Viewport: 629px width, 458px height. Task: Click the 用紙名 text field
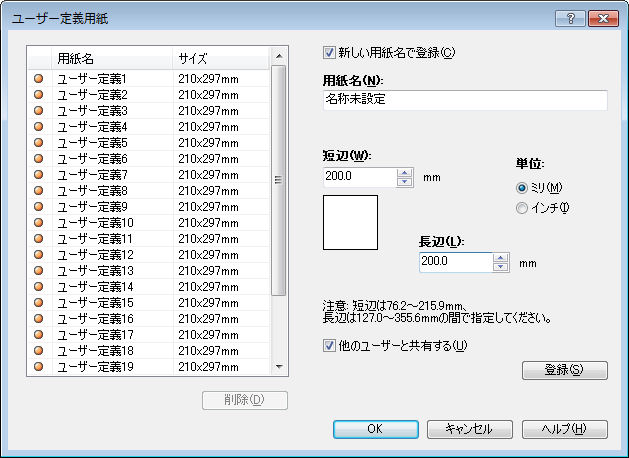(x=464, y=100)
